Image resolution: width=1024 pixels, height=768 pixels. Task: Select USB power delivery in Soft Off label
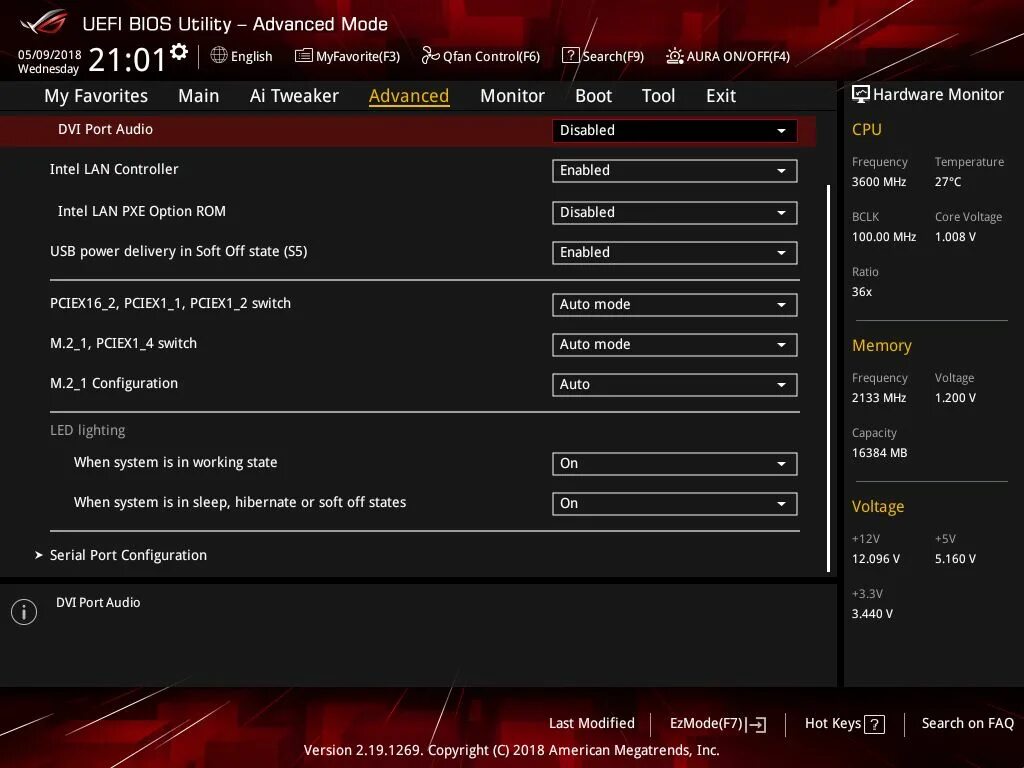pos(178,251)
